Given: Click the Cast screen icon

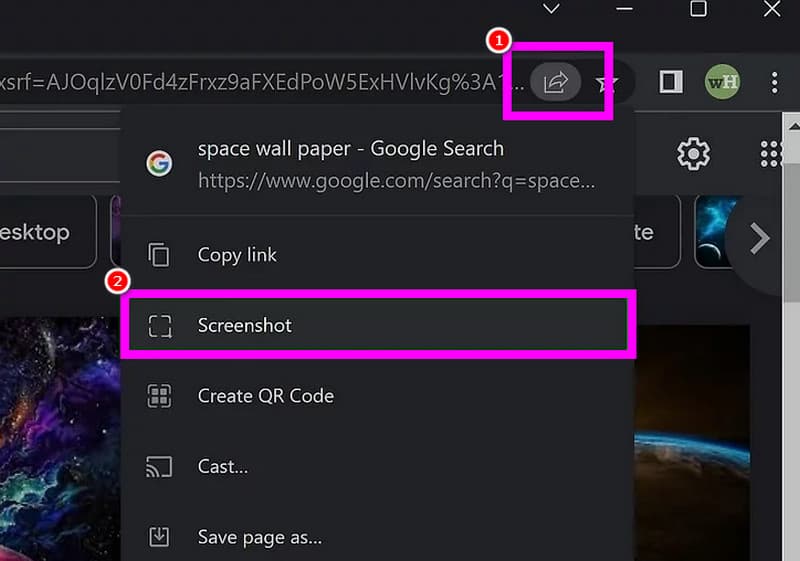Looking at the screenshot, I should coord(159,467).
